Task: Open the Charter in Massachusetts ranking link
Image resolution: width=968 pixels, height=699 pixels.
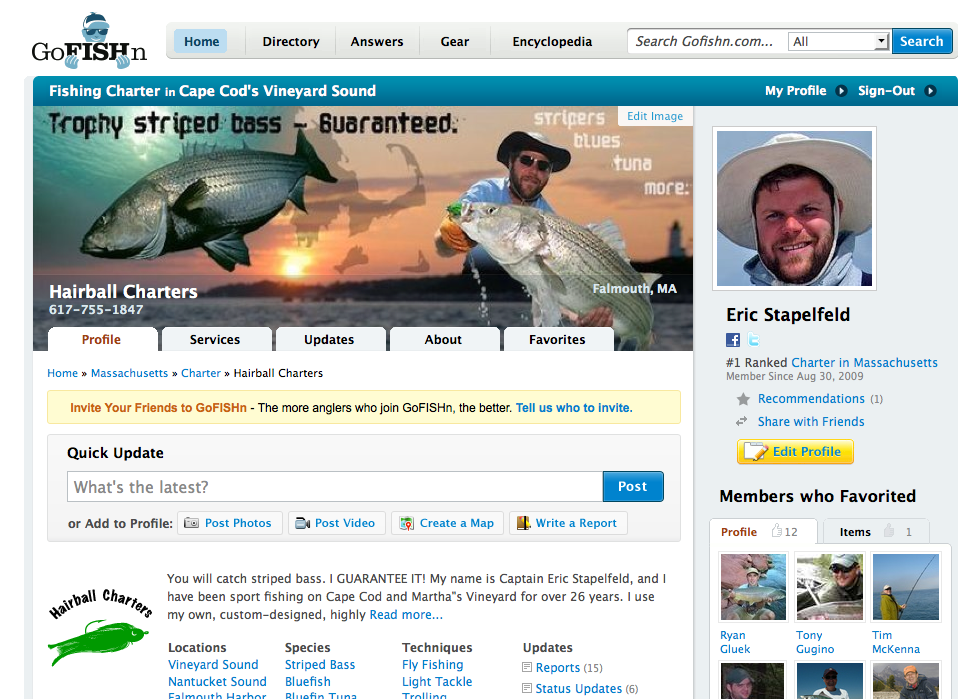Action: (x=864, y=362)
